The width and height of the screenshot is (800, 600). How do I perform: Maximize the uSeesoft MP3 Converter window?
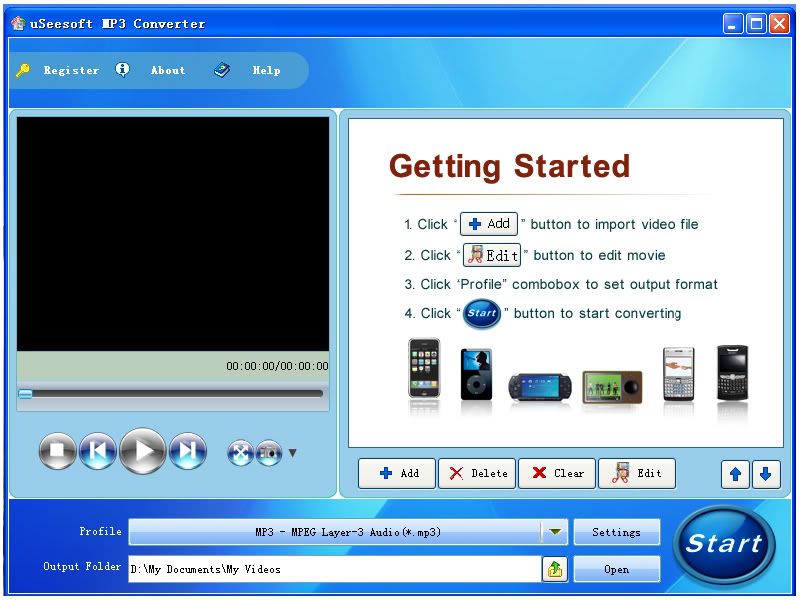[x=756, y=23]
